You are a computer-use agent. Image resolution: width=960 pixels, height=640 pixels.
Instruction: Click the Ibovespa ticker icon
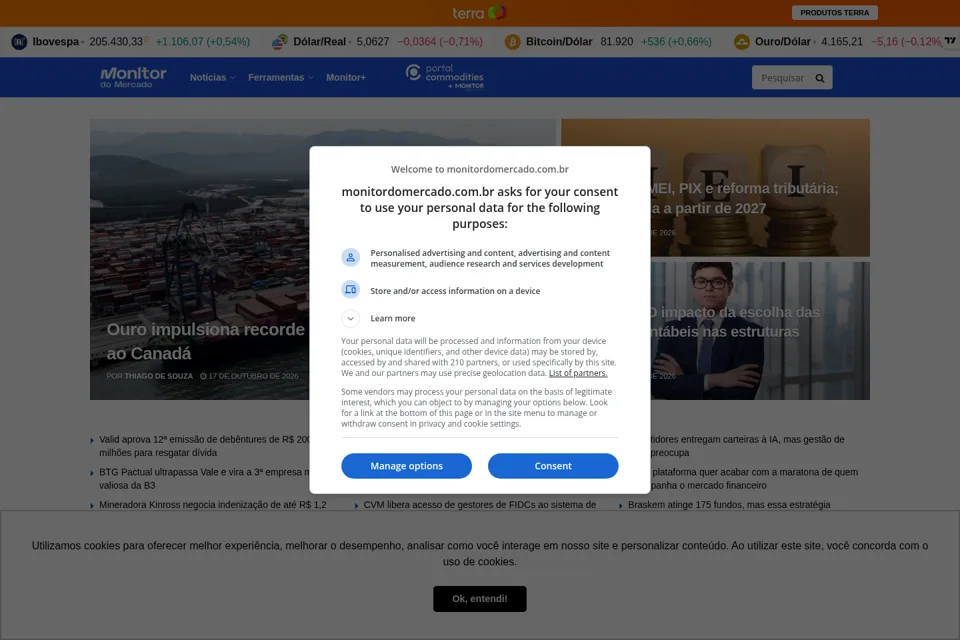[19, 42]
